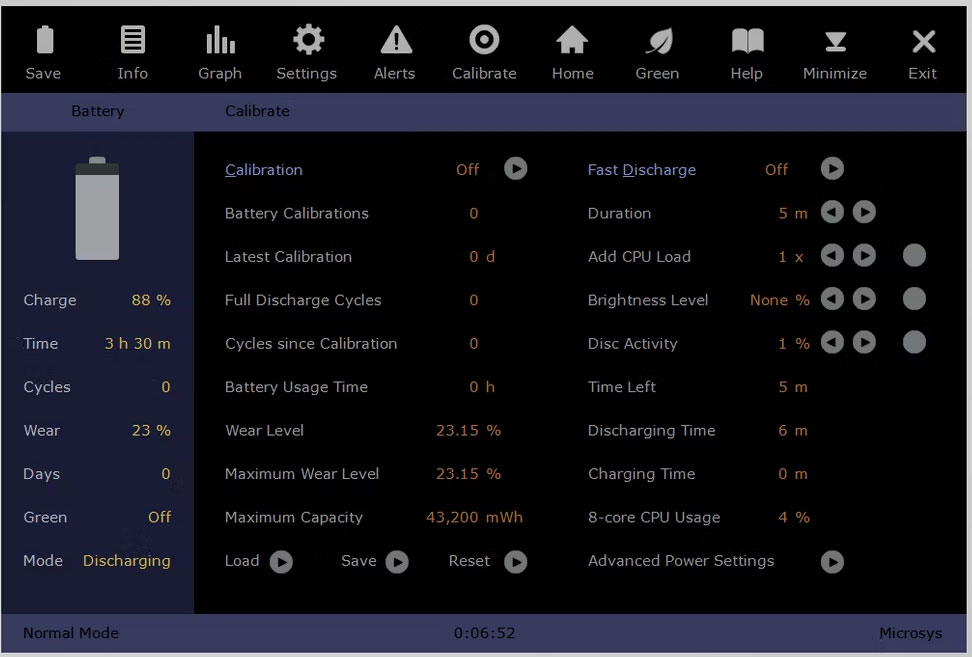Save the battery data
This screenshot has height=657, width=972.
coord(43,50)
